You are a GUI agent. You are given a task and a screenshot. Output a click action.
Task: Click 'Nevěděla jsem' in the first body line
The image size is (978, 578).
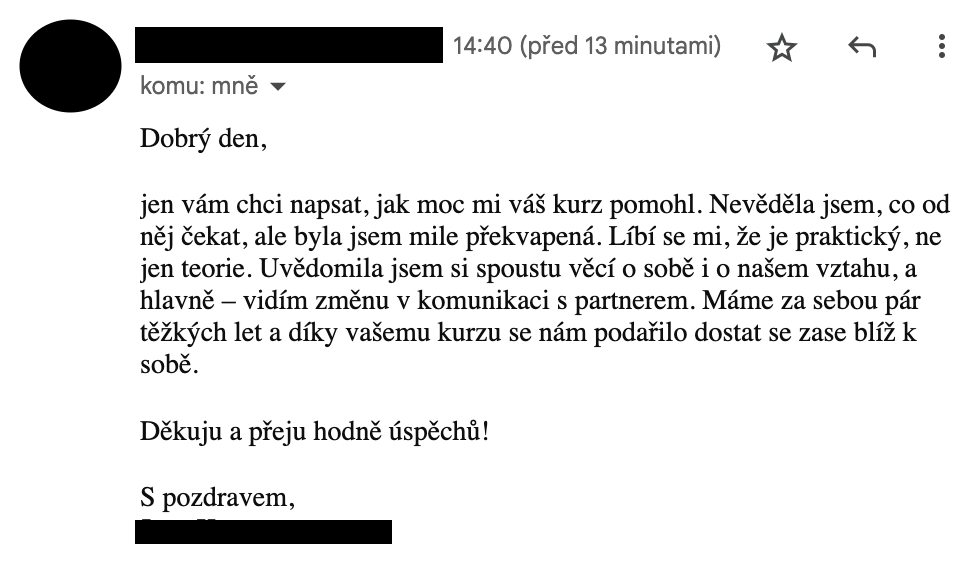pos(792,205)
